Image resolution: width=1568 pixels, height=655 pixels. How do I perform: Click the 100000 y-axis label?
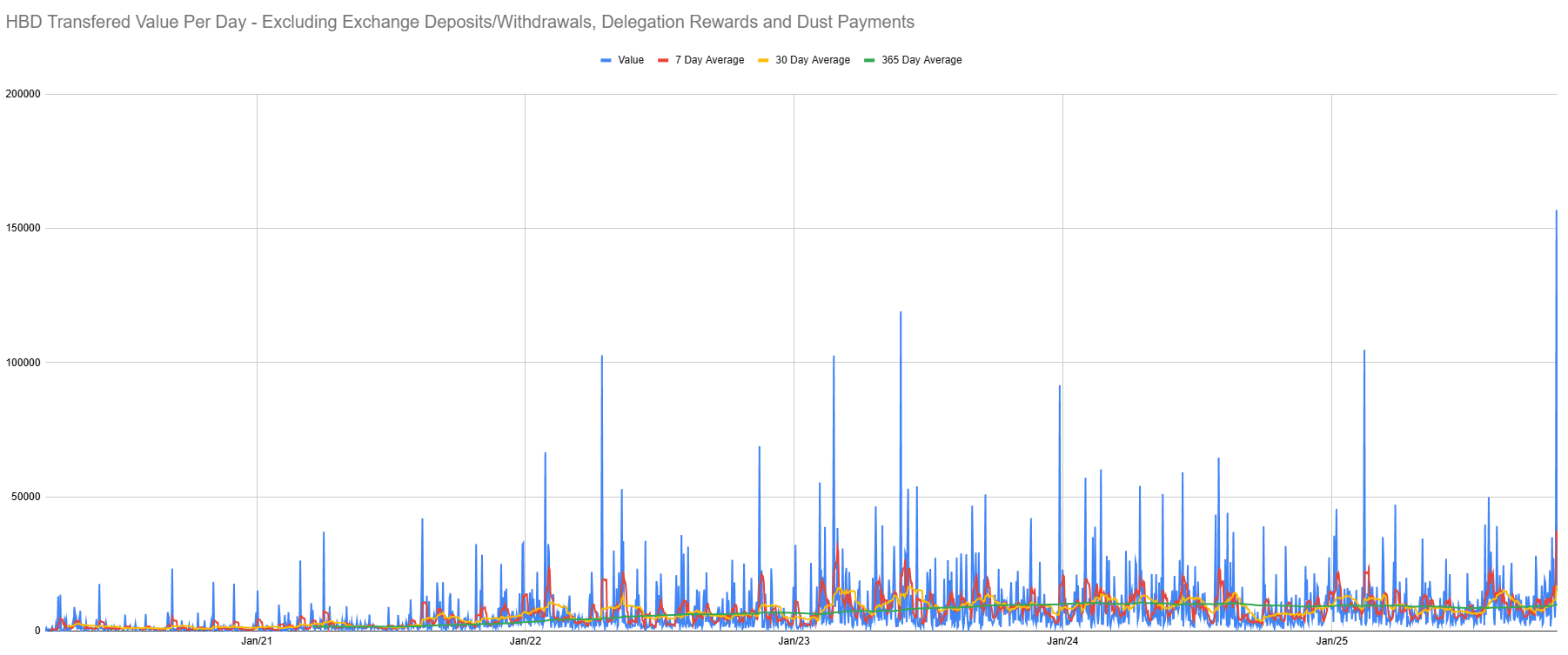(x=23, y=363)
